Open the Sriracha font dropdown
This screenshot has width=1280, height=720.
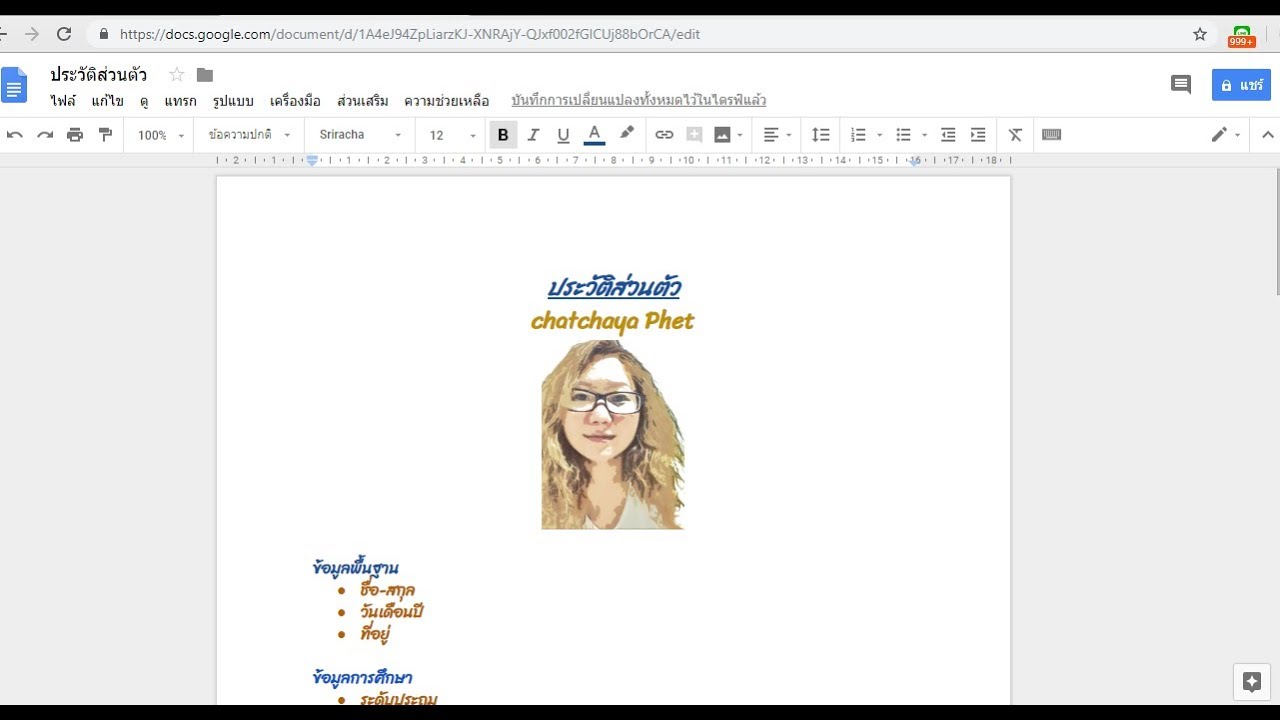360,135
